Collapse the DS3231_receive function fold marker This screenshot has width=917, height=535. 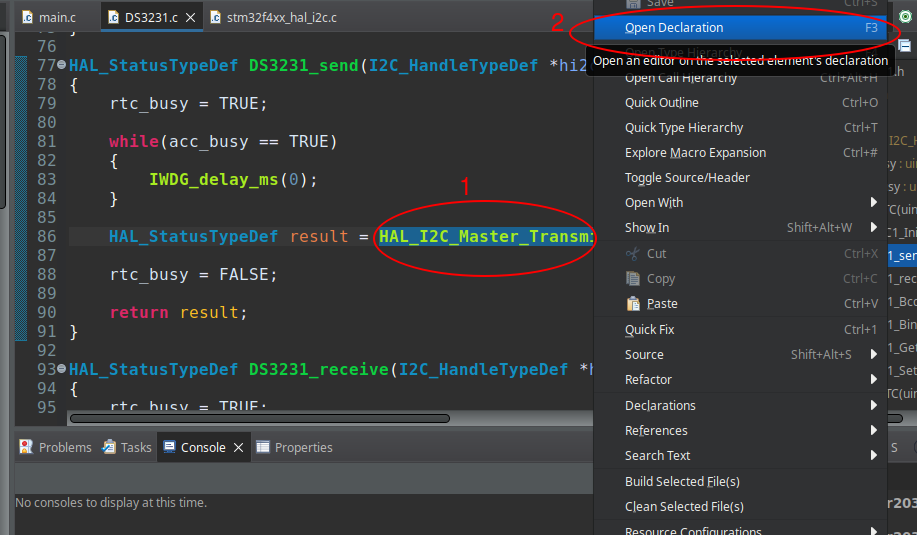coord(61,369)
